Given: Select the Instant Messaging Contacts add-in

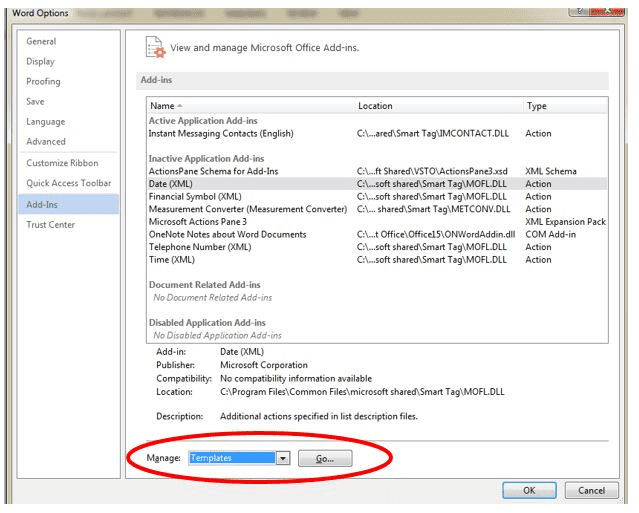Looking at the screenshot, I should [221, 134].
